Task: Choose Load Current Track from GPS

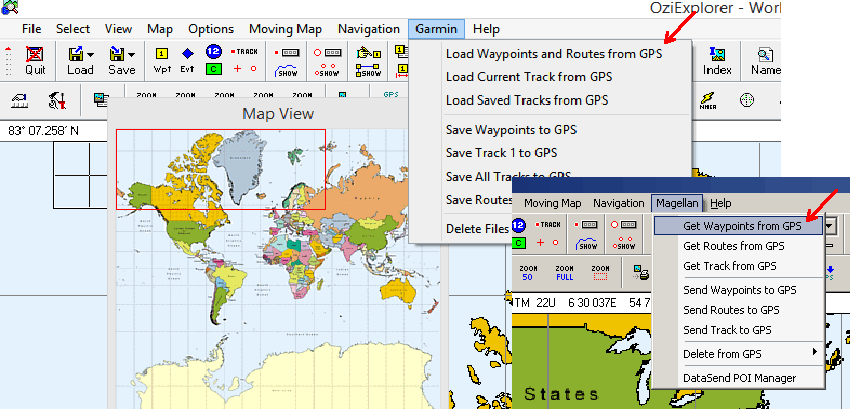Action: click(529, 77)
